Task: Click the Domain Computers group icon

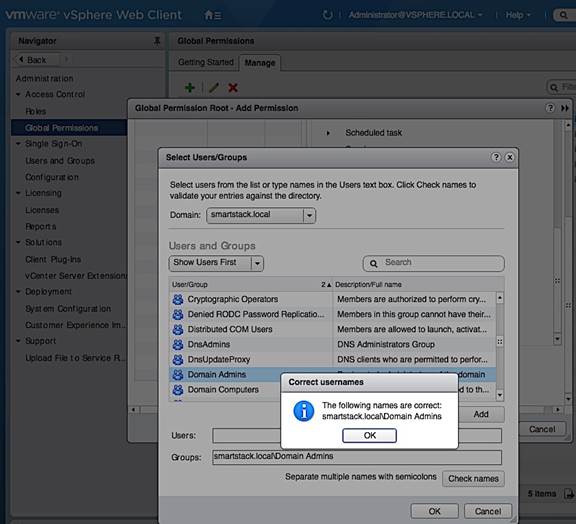Action: tap(178, 390)
